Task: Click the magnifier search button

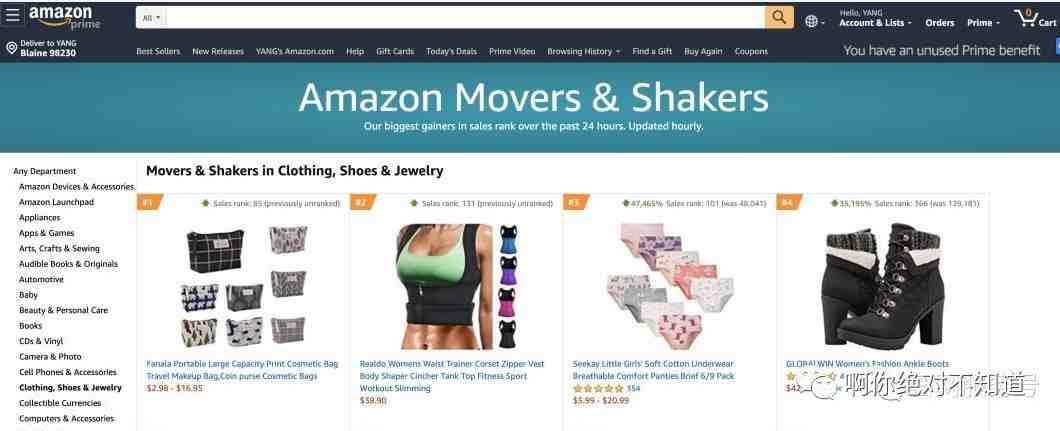Action: (x=779, y=18)
